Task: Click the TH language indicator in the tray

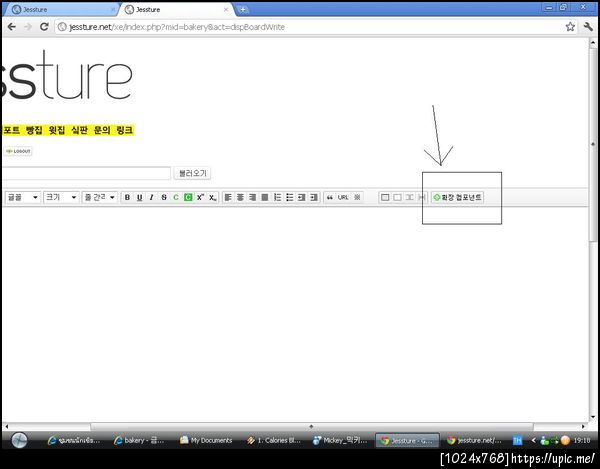Action: (517, 441)
